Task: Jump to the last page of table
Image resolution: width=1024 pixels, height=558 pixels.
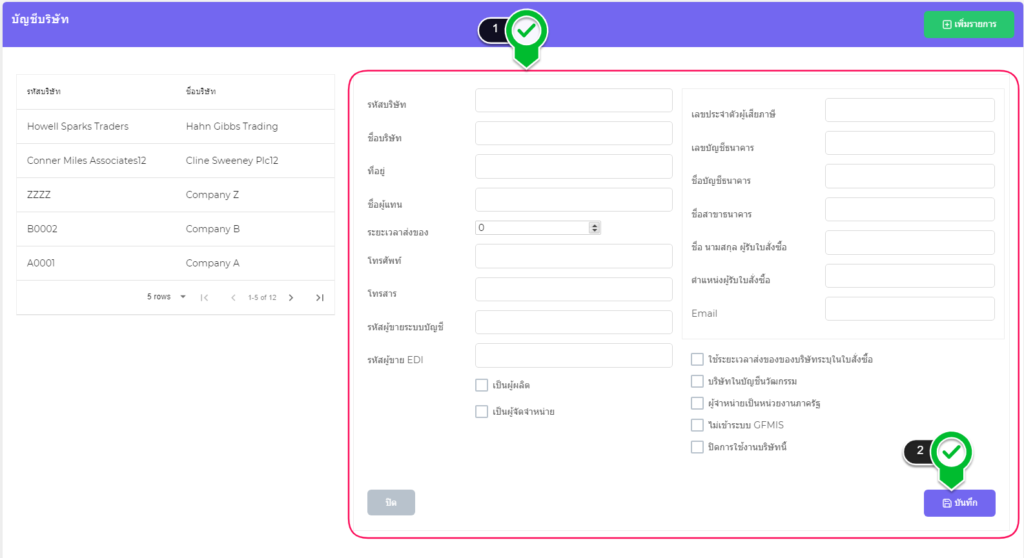Action: click(x=320, y=297)
